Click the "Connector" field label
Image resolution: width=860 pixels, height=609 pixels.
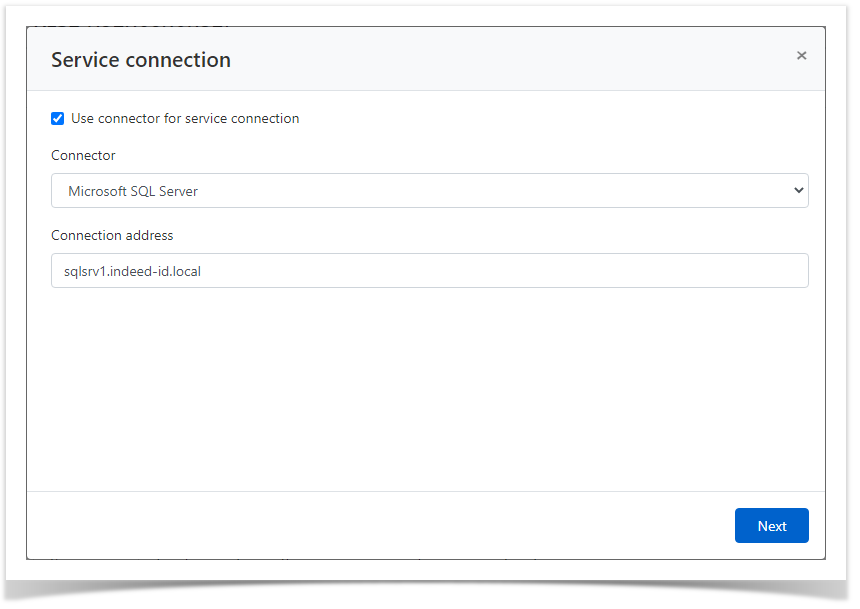(x=83, y=156)
